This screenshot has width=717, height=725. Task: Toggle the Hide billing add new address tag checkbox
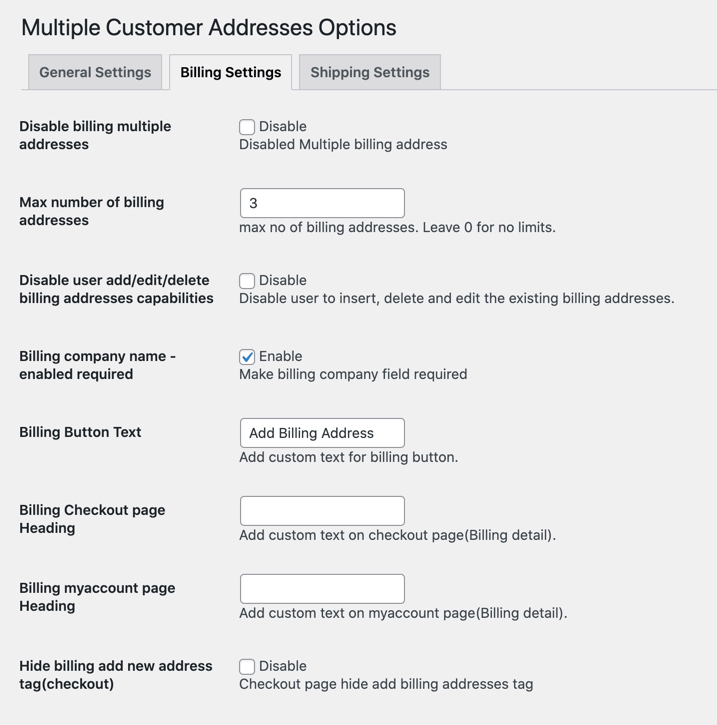click(247, 667)
